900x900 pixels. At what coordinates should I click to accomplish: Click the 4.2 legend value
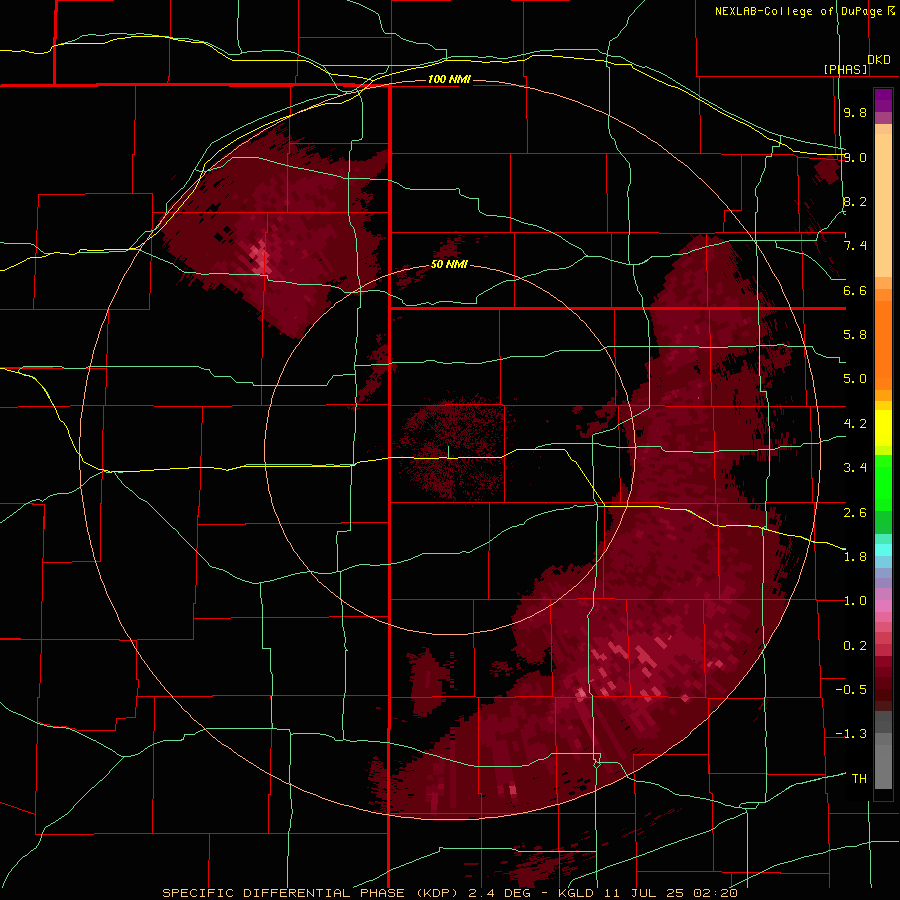[x=855, y=424]
